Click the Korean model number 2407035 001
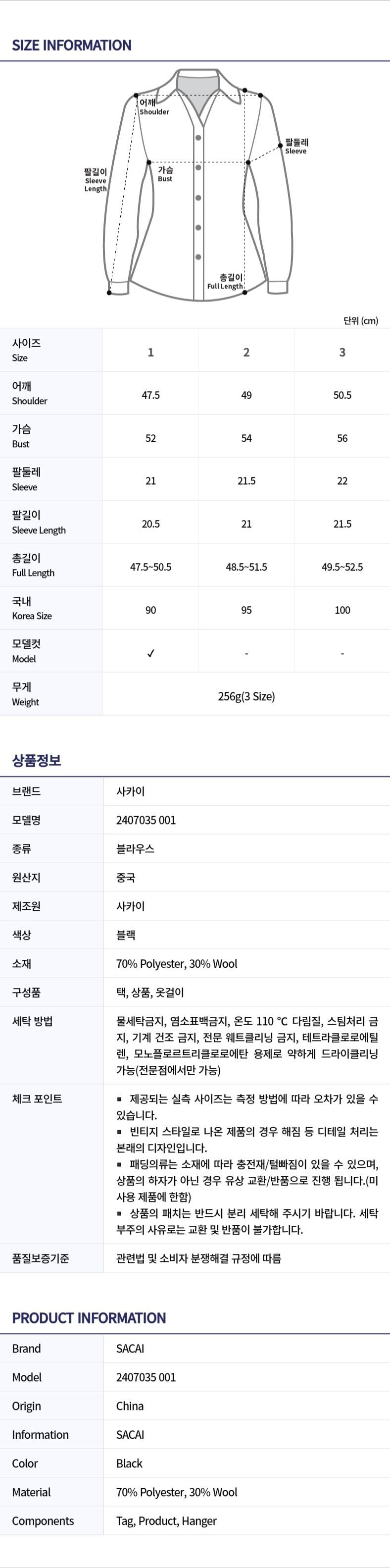The width and height of the screenshot is (390, 1568). click(x=146, y=820)
